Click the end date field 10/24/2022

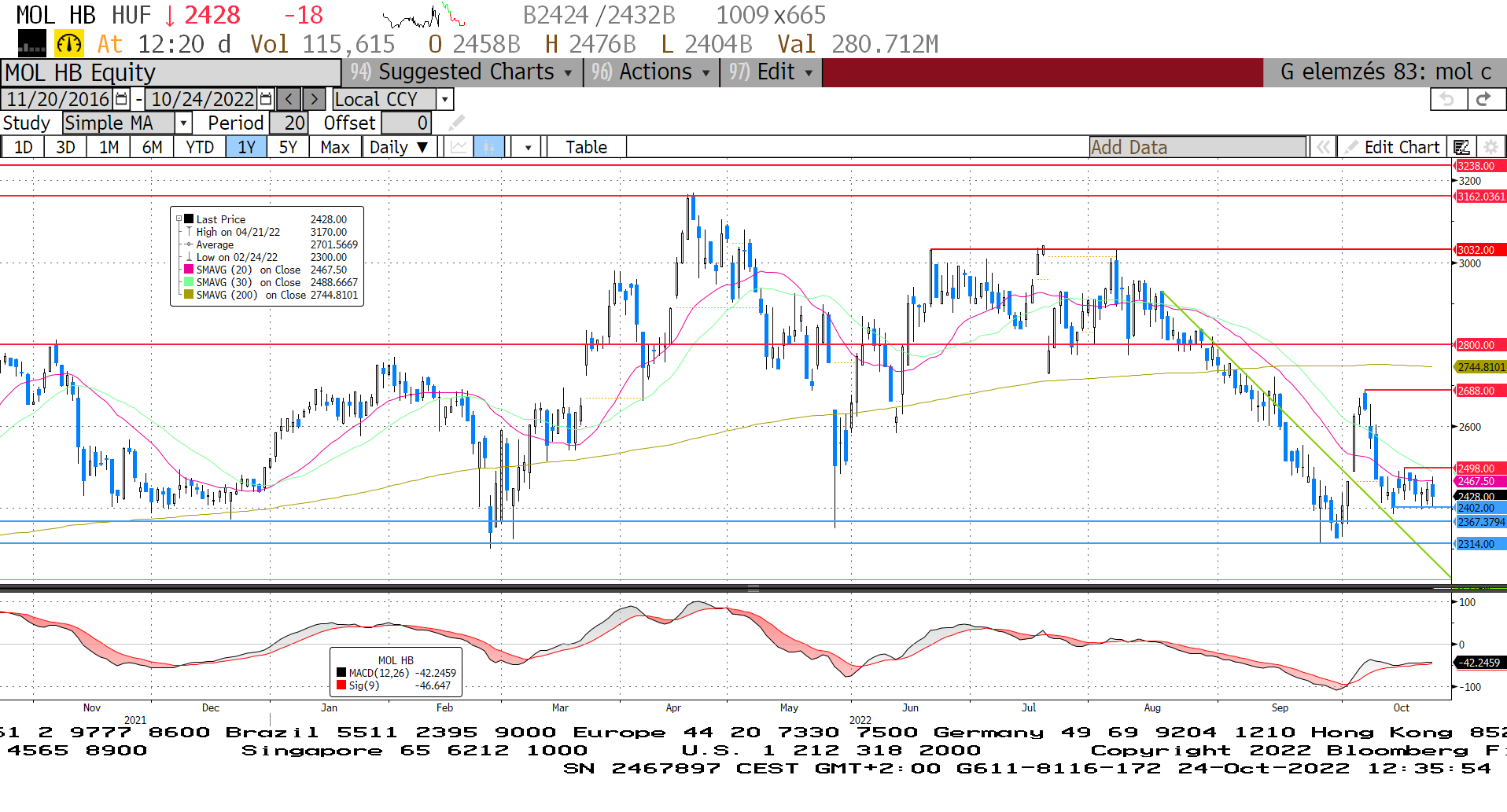202,99
